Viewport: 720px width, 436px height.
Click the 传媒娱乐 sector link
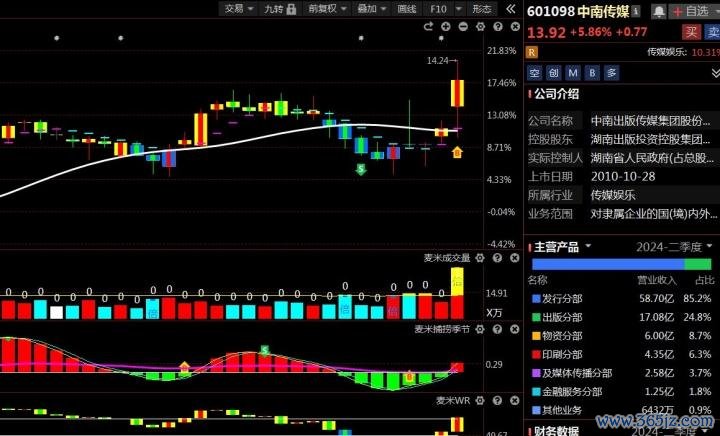(x=667, y=52)
